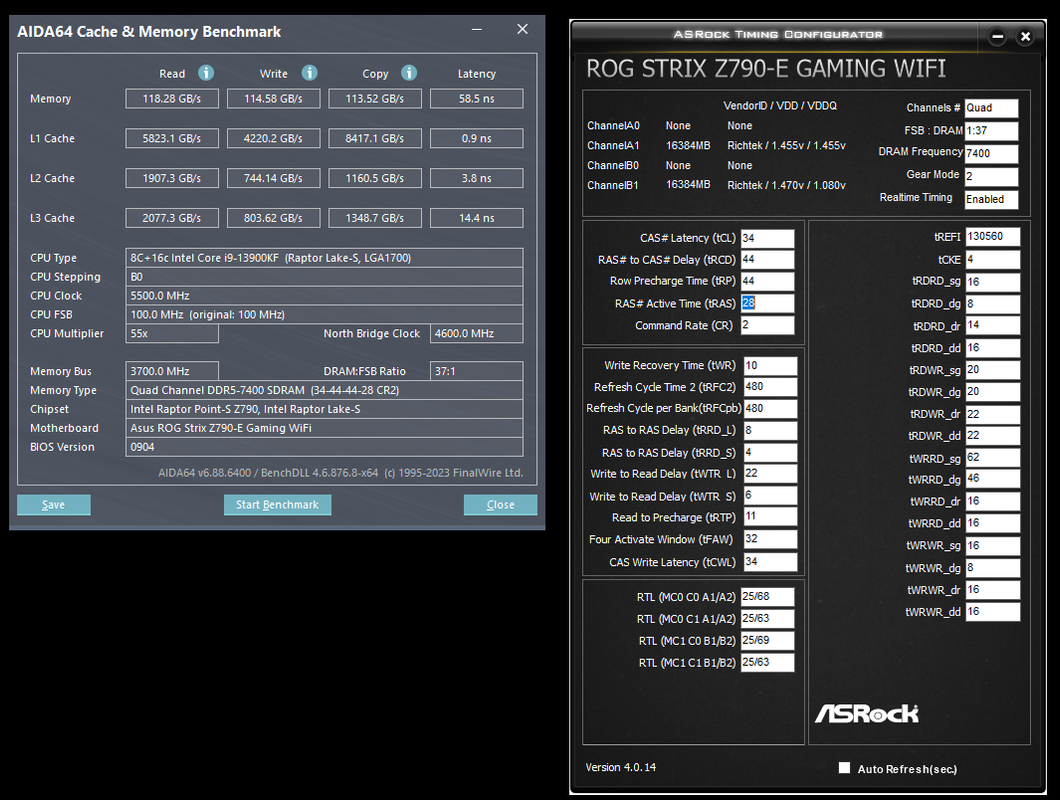
Task: Click the Memory Bus value 3700.0 MHz
Action: pyautogui.click(x=172, y=371)
